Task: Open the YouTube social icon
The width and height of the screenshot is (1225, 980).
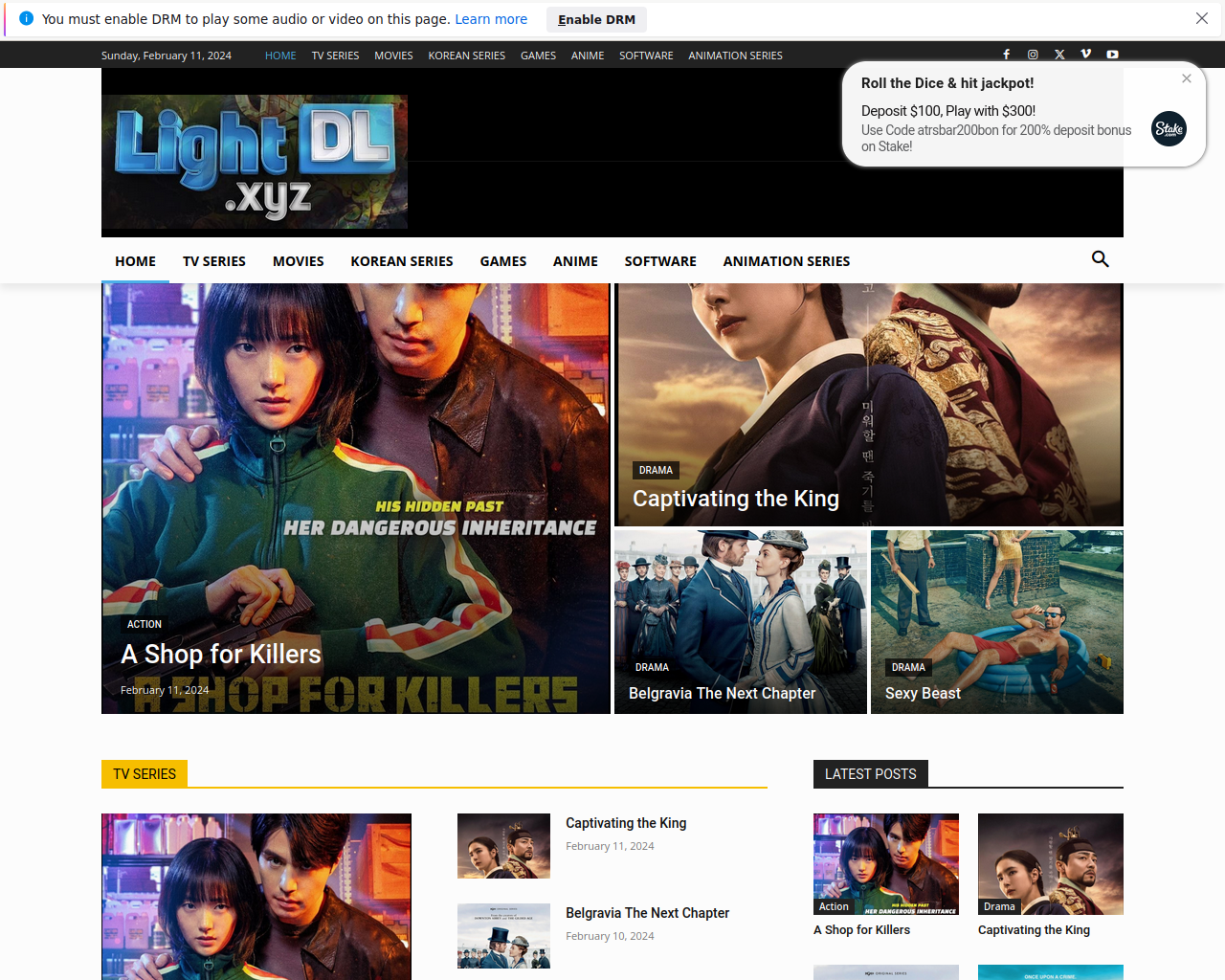Action: tap(1112, 55)
